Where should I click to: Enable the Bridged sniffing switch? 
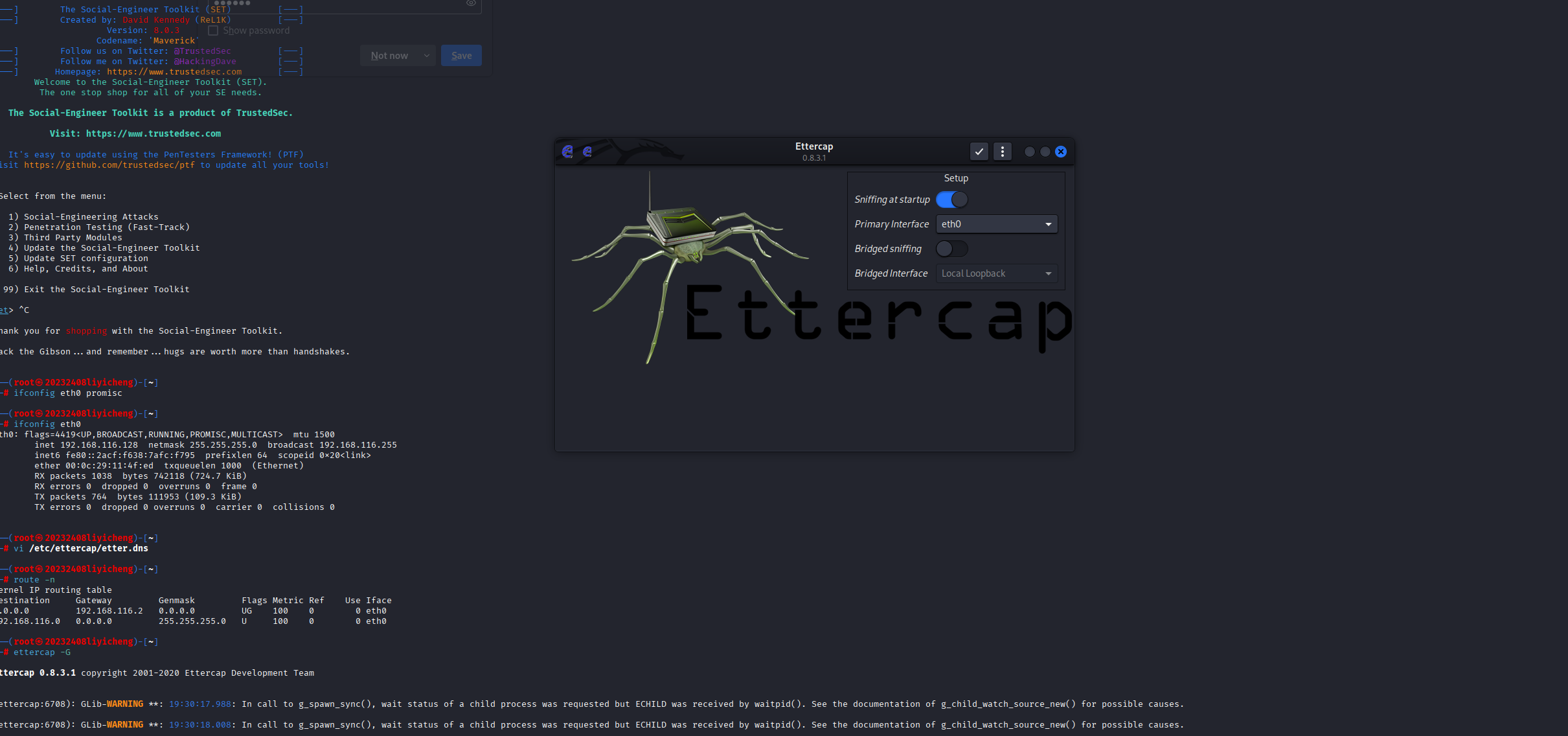951,249
